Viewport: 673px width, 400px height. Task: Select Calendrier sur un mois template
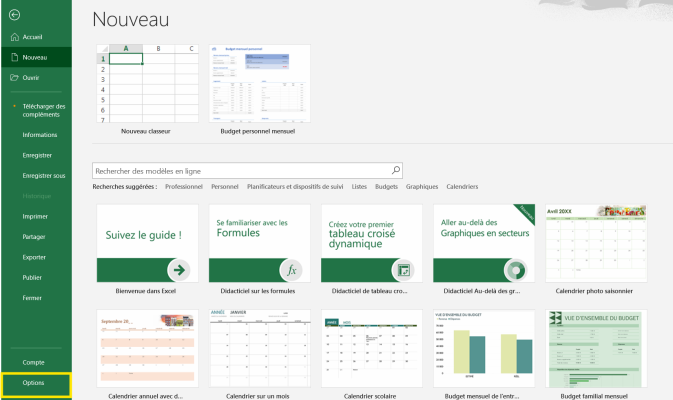click(259, 348)
